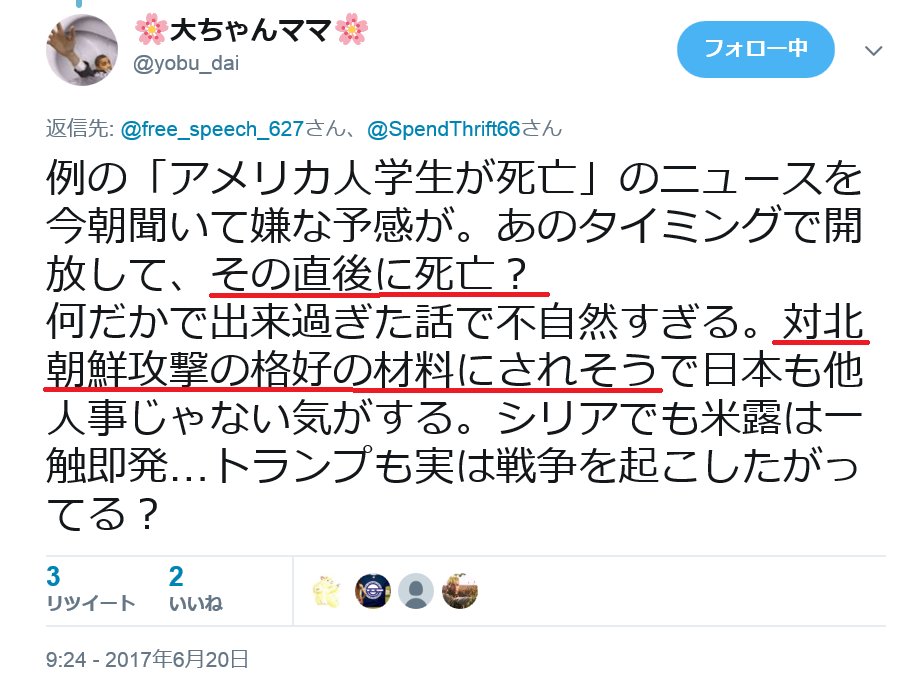Expand the tweet options chevron menu
The height and width of the screenshot is (683, 923).
point(874,51)
